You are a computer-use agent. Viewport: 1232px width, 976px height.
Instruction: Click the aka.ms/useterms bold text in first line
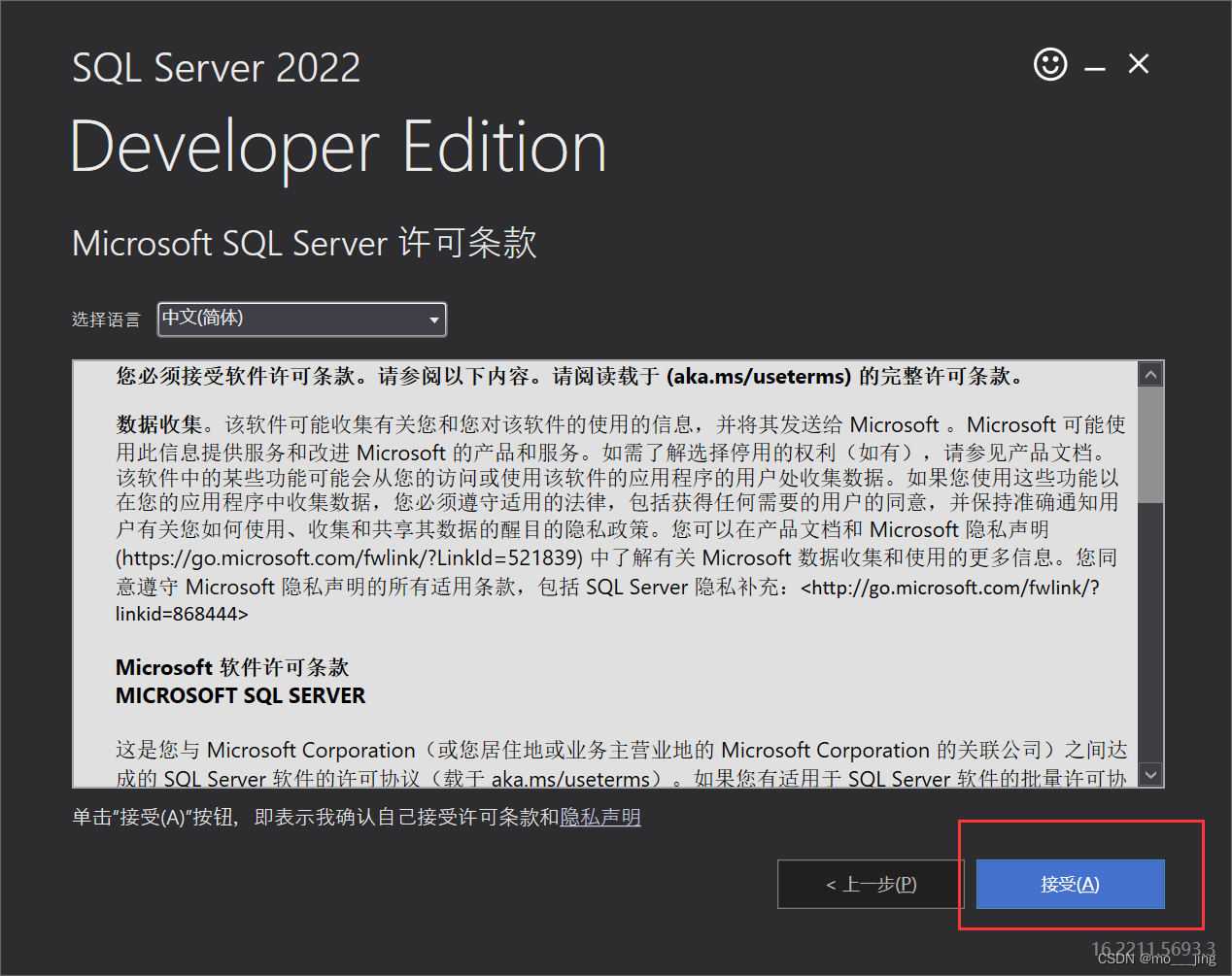coord(759,377)
